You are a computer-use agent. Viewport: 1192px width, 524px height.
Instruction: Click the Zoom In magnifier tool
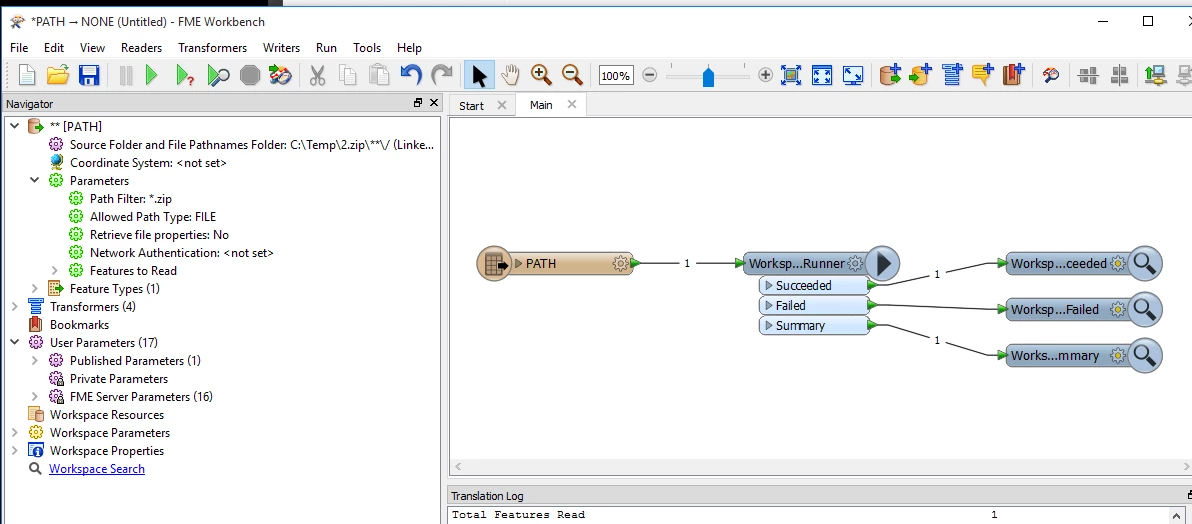(541, 75)
